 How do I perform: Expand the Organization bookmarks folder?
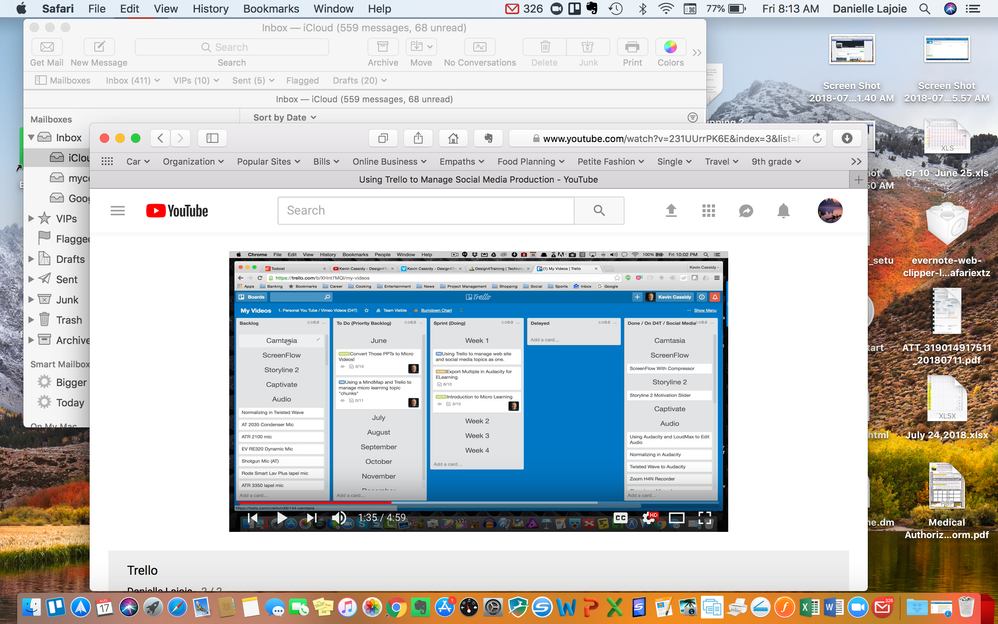coord(193,162)
